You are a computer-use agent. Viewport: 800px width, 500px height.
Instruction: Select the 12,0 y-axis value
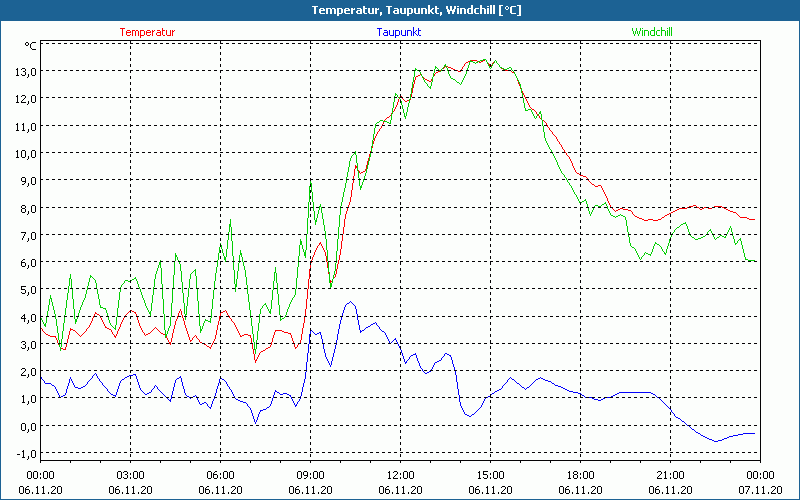(26, 99)
